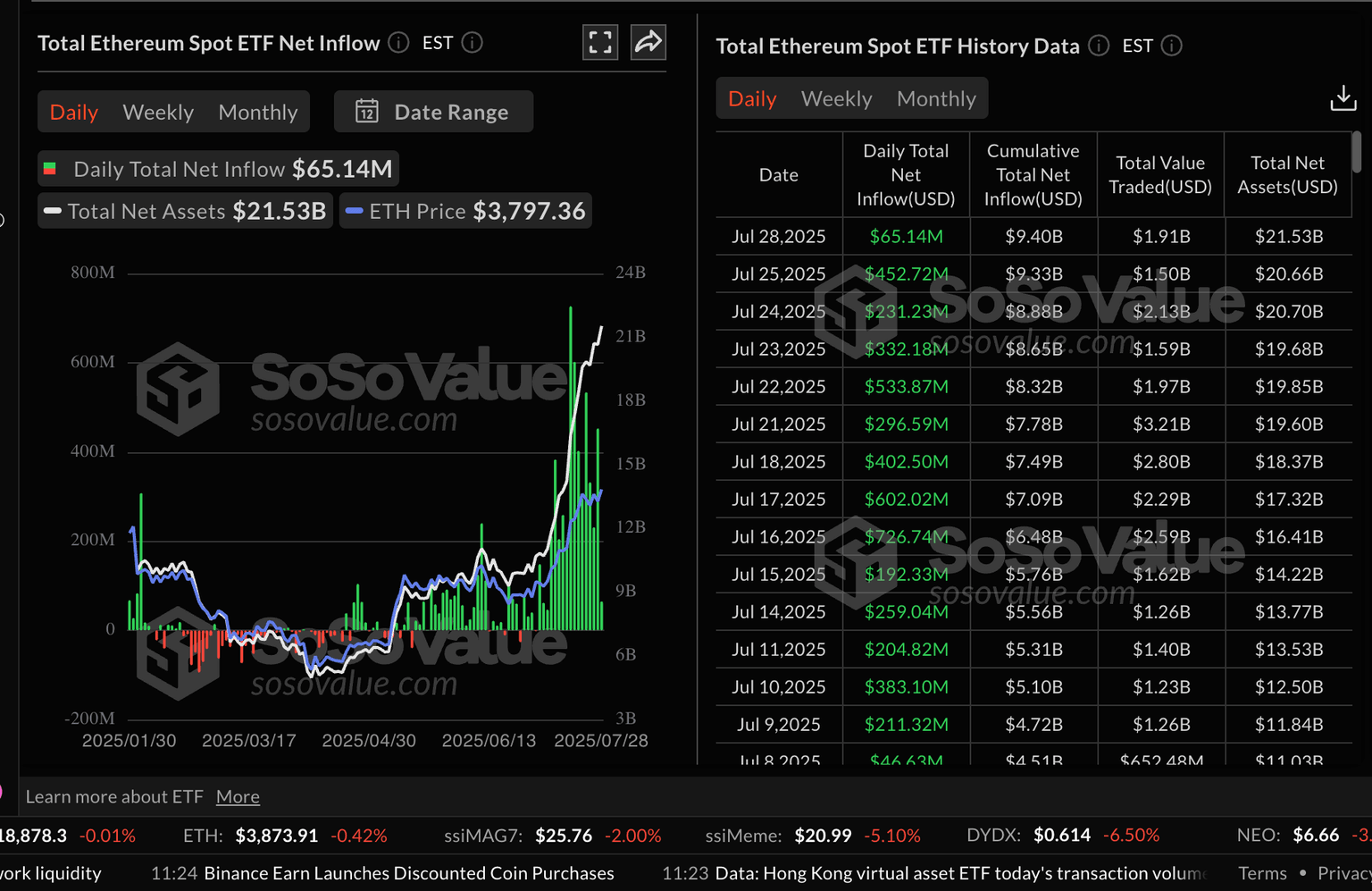
Task: Click the Terms link in footer
Action: coord(1262,873)
